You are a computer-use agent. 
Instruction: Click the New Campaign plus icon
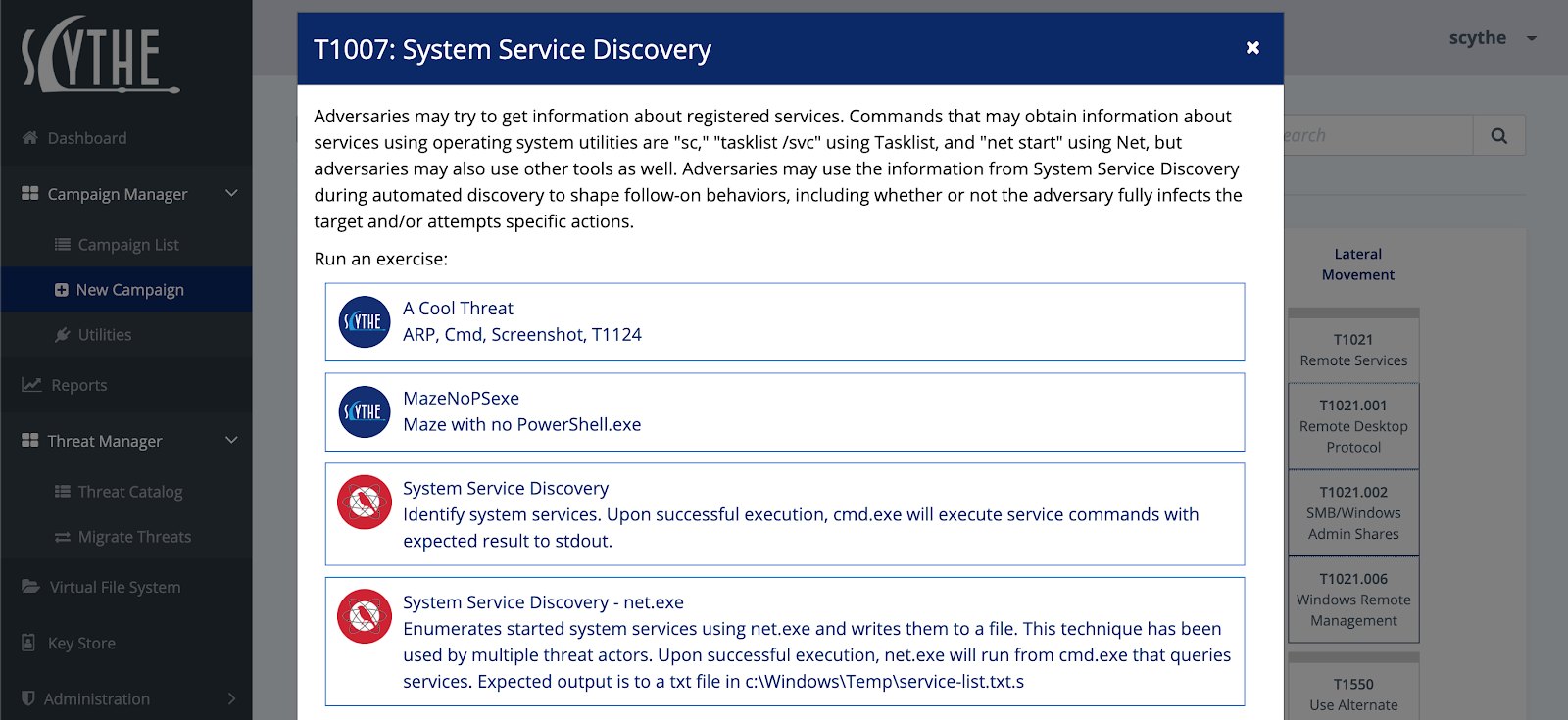tap(62, 290)
